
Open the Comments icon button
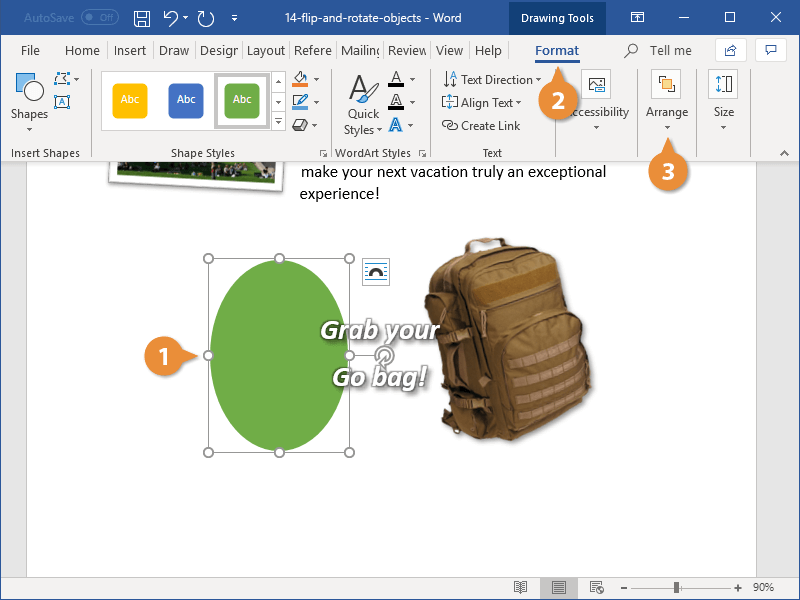pos(770,50)
